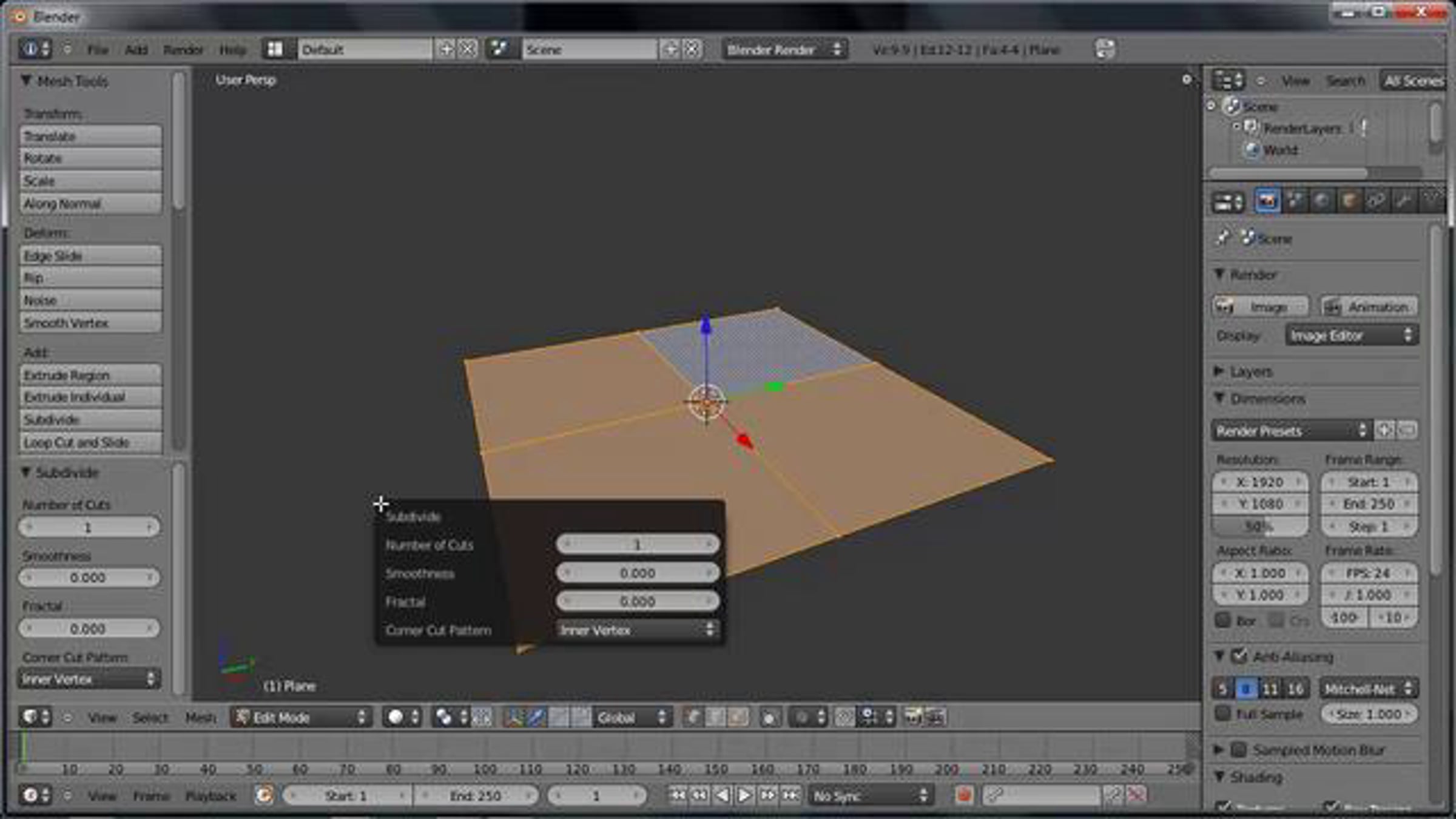Open the Render properties tab icon
1456x819 pixels.
point(1267,201)
